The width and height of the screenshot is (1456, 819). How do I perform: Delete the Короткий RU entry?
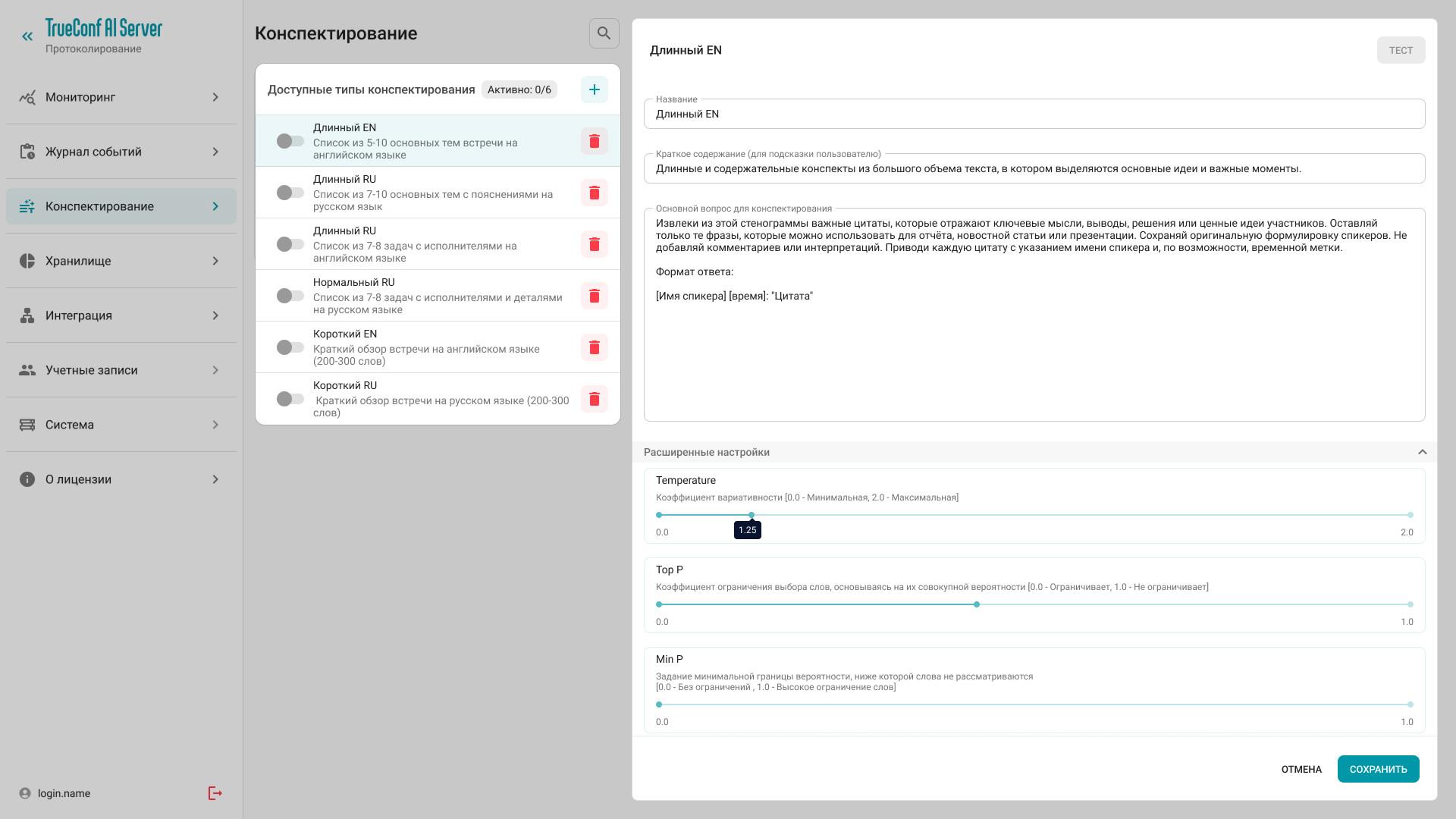pos(594,399)
